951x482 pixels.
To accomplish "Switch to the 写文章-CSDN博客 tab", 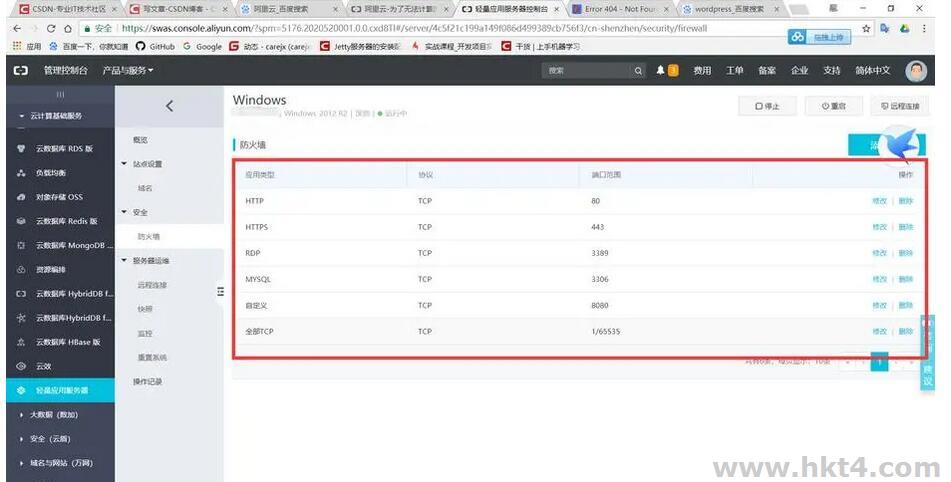I will tap(179, 9).
